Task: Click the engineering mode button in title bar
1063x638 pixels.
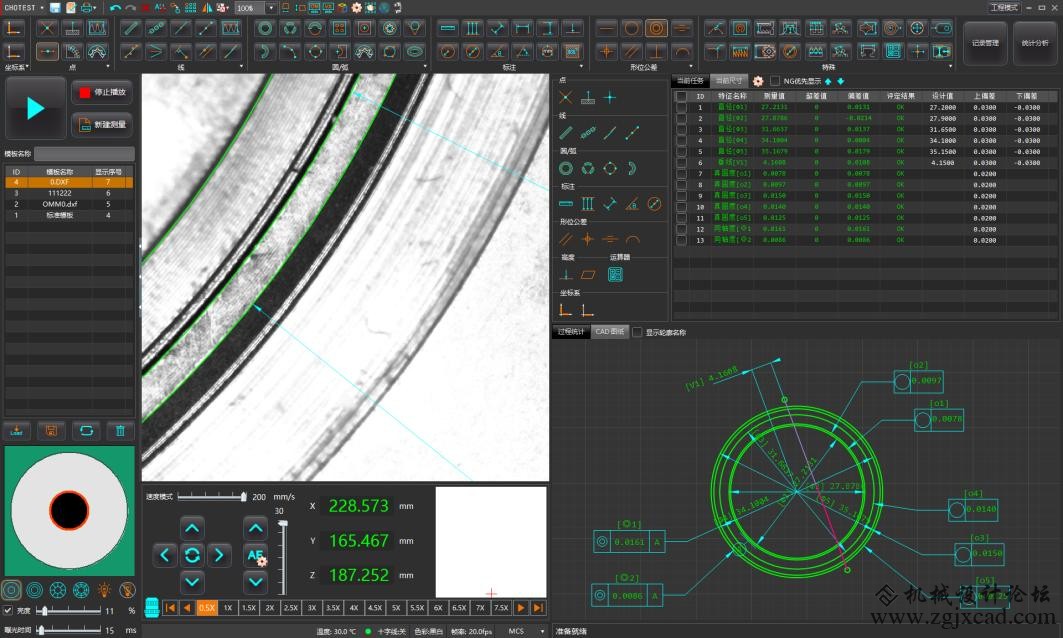Action: 1004,7
